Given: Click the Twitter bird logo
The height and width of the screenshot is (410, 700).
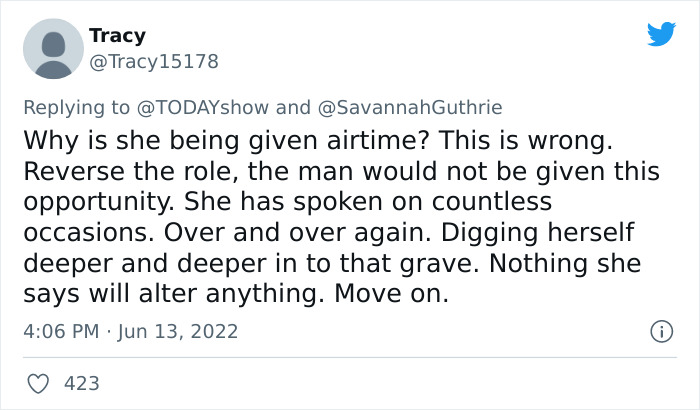Looking at the screenshot, I should (661, 34).
